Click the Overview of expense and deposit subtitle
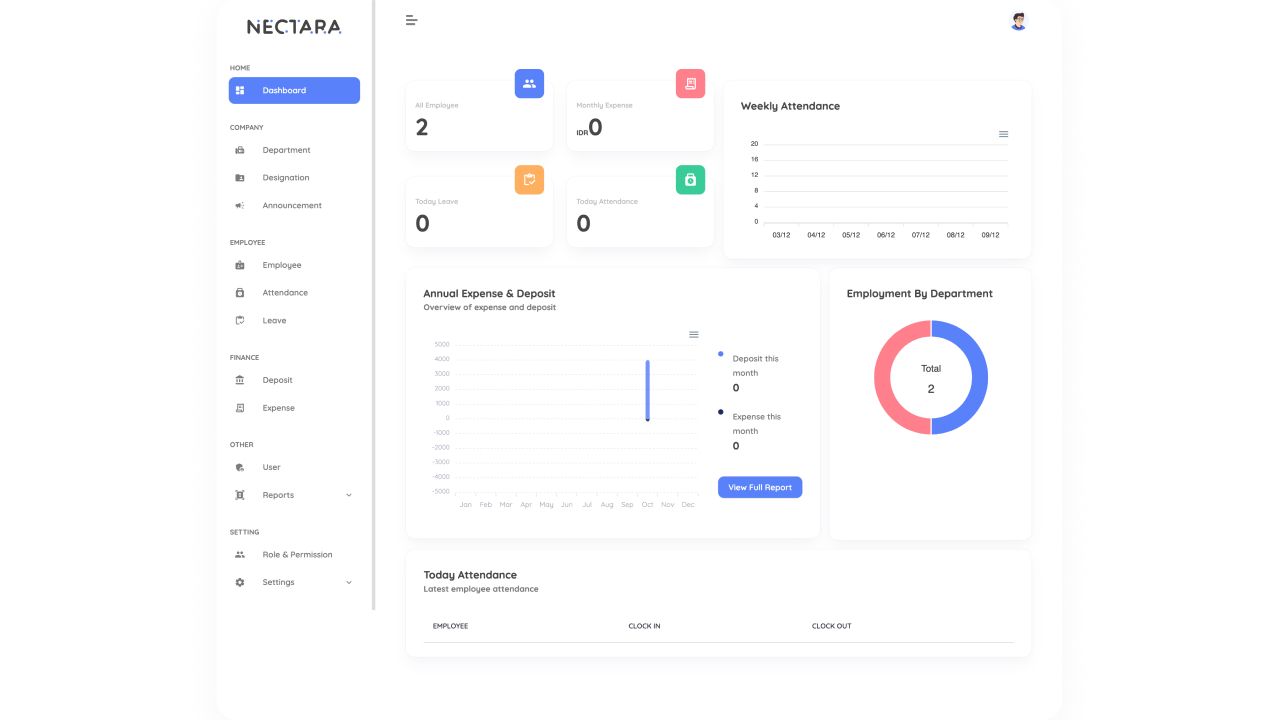 coord(490,308)
